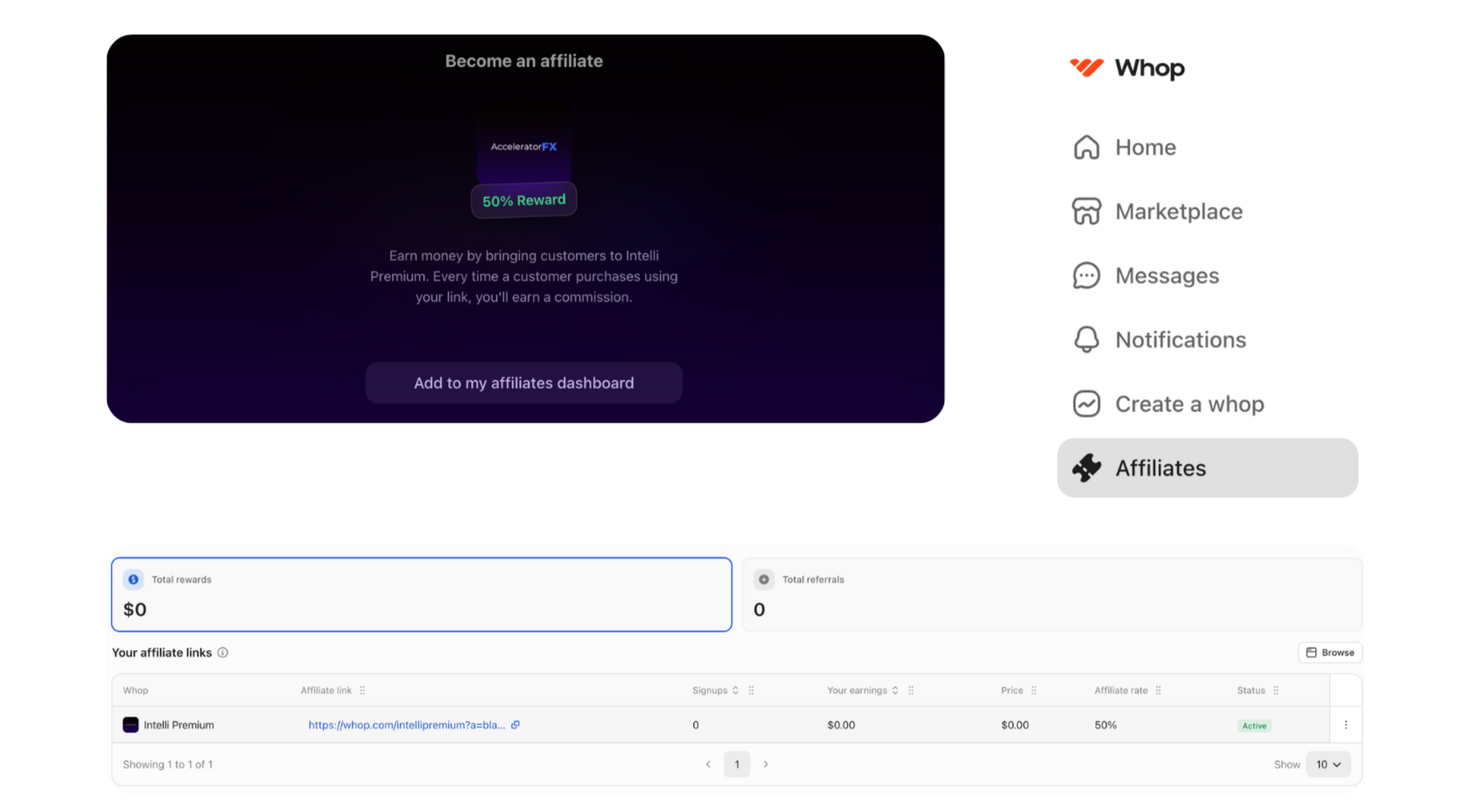Click the Create a whop icon

[x=1086, y=404]
